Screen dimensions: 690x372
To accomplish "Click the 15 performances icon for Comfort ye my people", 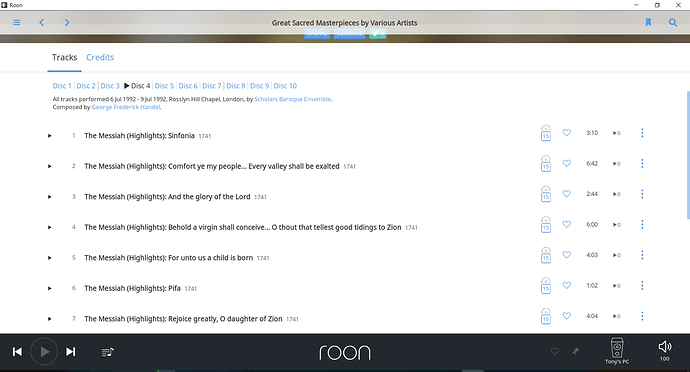I will click(x=546, y=163).
